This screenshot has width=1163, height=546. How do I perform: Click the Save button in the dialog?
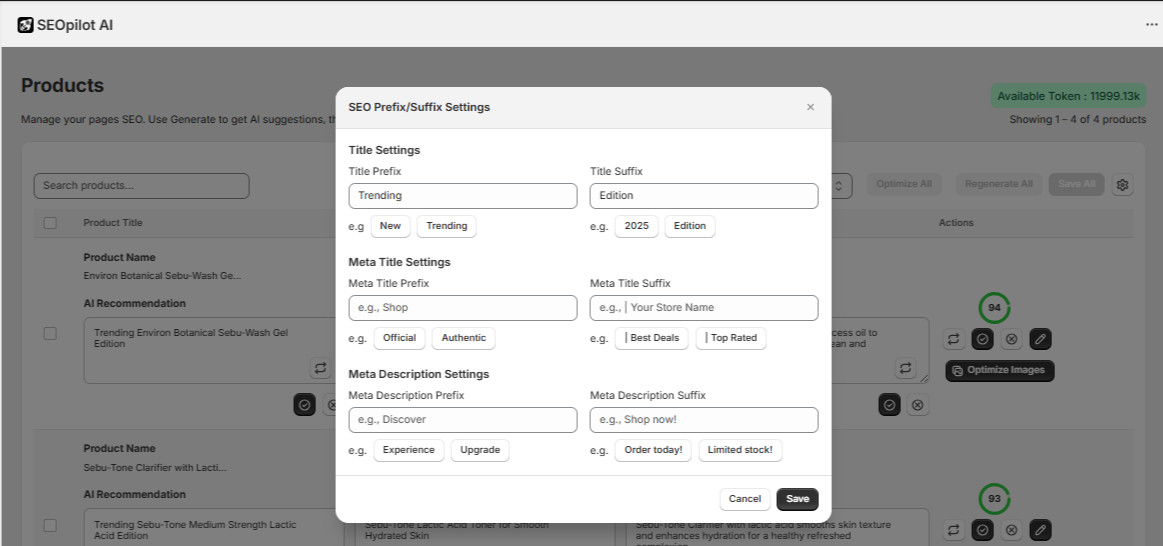click(x=797, y=499)
